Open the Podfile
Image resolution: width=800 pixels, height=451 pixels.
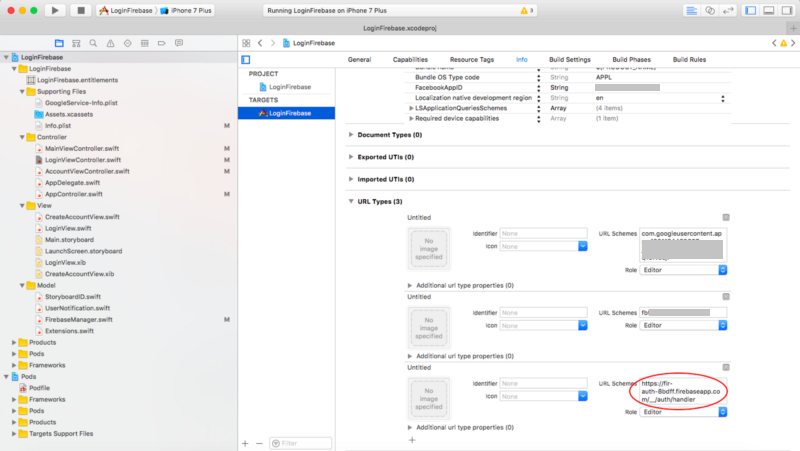(x=39, y=388)
